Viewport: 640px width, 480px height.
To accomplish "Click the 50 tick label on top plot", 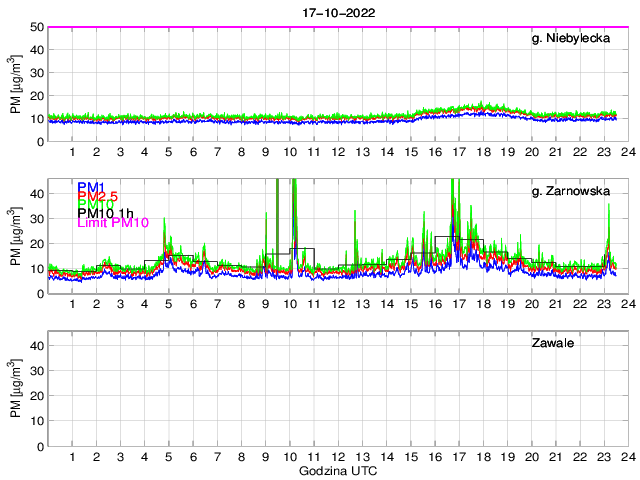I will pyautogui.click(x=36, y=27).
